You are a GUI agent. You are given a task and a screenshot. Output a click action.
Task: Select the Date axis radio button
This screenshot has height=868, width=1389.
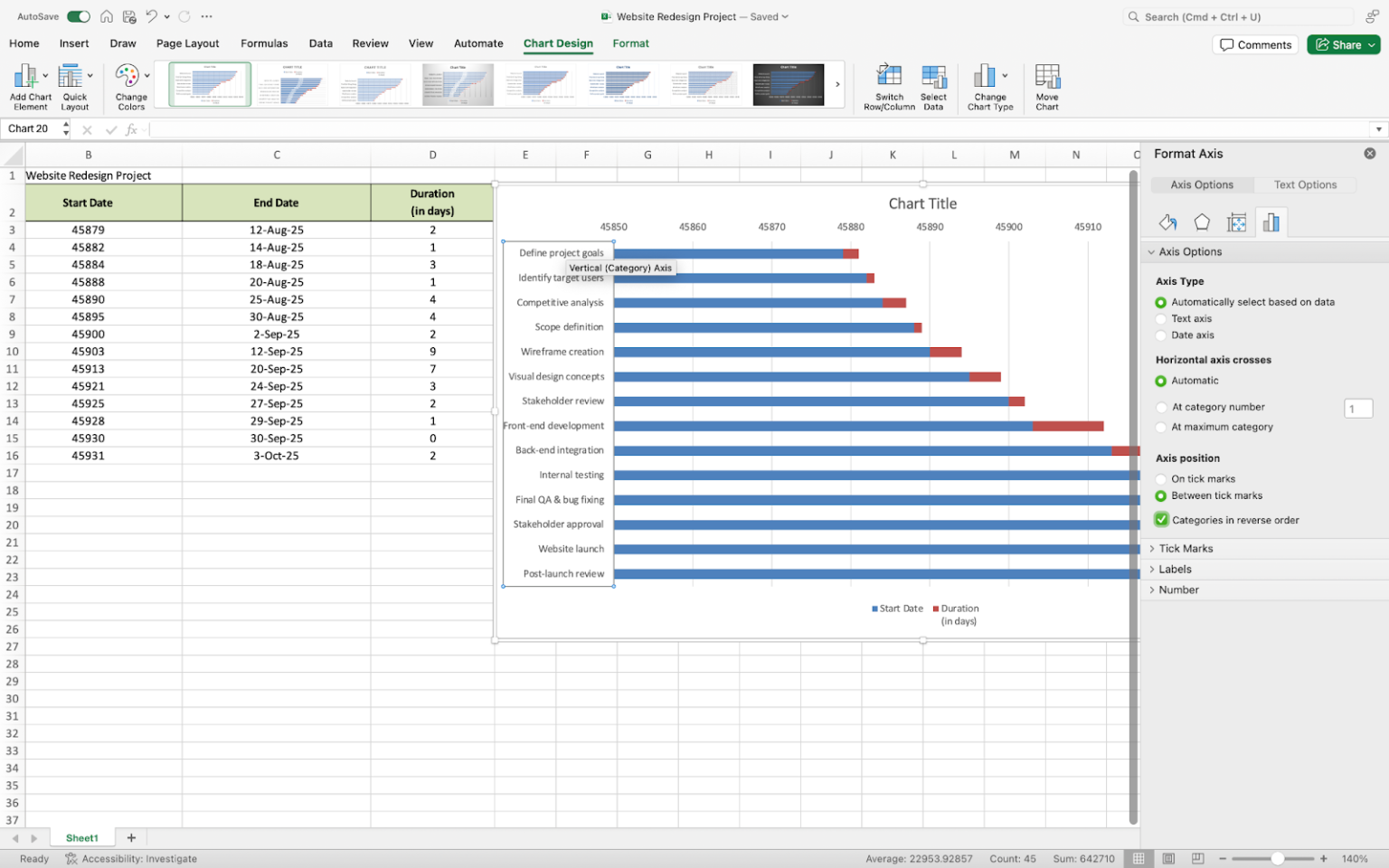(x=1161, y=335)
